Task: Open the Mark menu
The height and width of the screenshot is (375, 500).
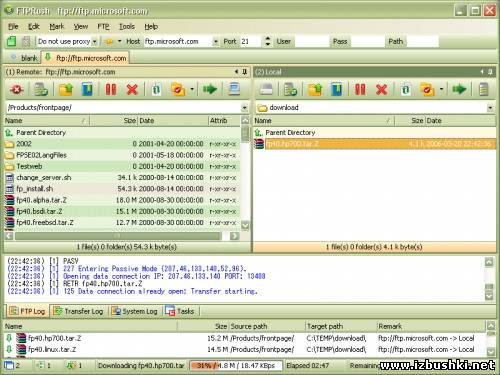Action: pyautogui.click(x=57, y=26)
